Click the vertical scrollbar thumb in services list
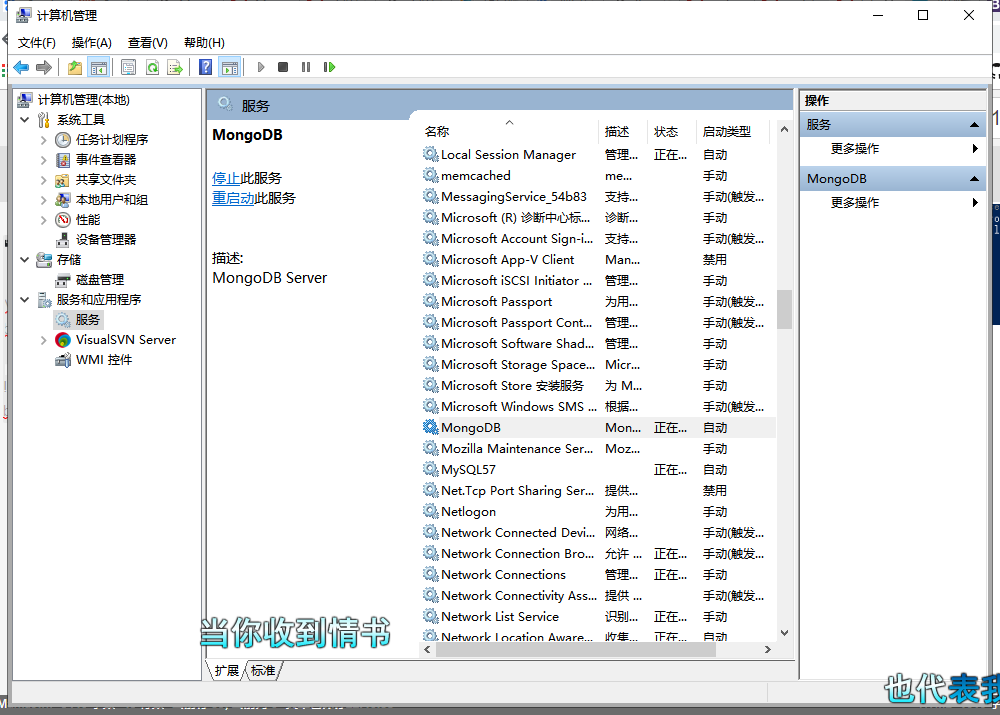Image resolution: width=1000 pixels, height=715 pixels. (784, 309)
